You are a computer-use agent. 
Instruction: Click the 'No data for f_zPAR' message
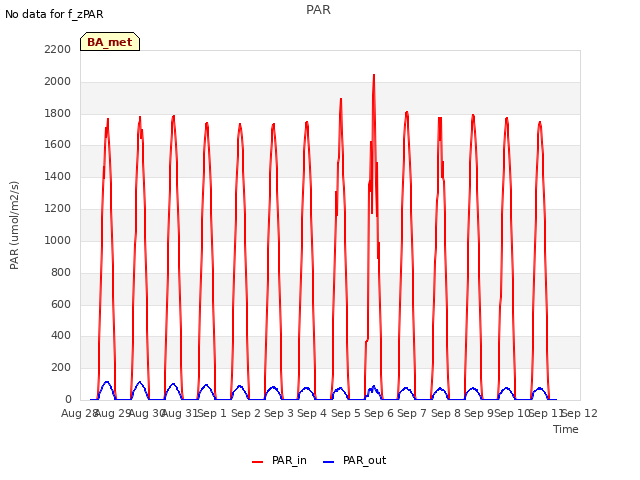(54, 14)
